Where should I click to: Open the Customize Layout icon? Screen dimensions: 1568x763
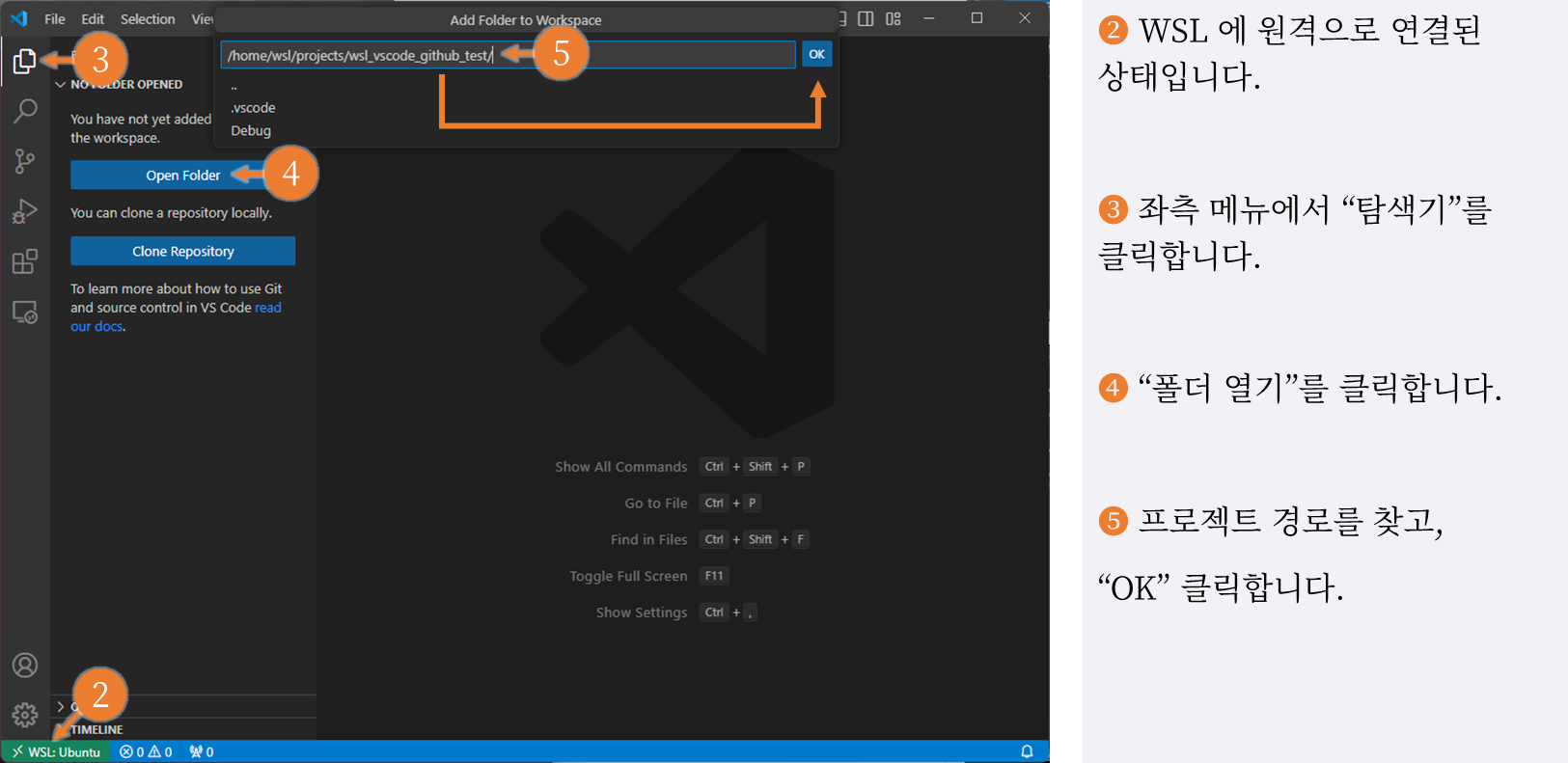[x=894, y=18]
